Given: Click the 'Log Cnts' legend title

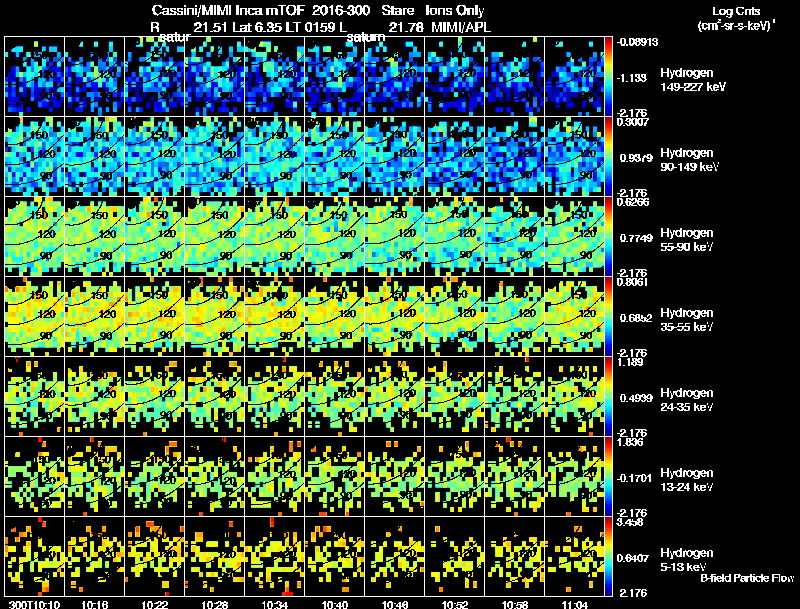Looking at the screenshot, I should (x=736, y=11).
